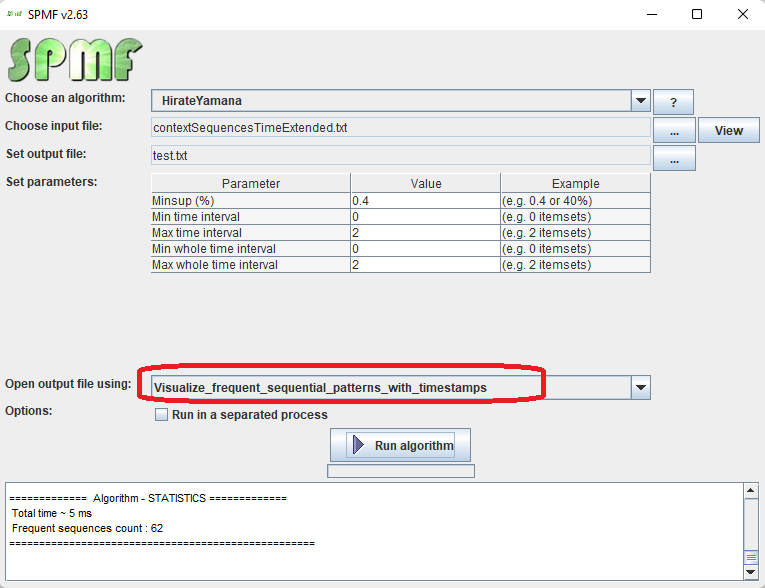This screenshot has height=588, width=765.
Task: Click the progress bar below Run algorithm
Action: coord(401,471)
